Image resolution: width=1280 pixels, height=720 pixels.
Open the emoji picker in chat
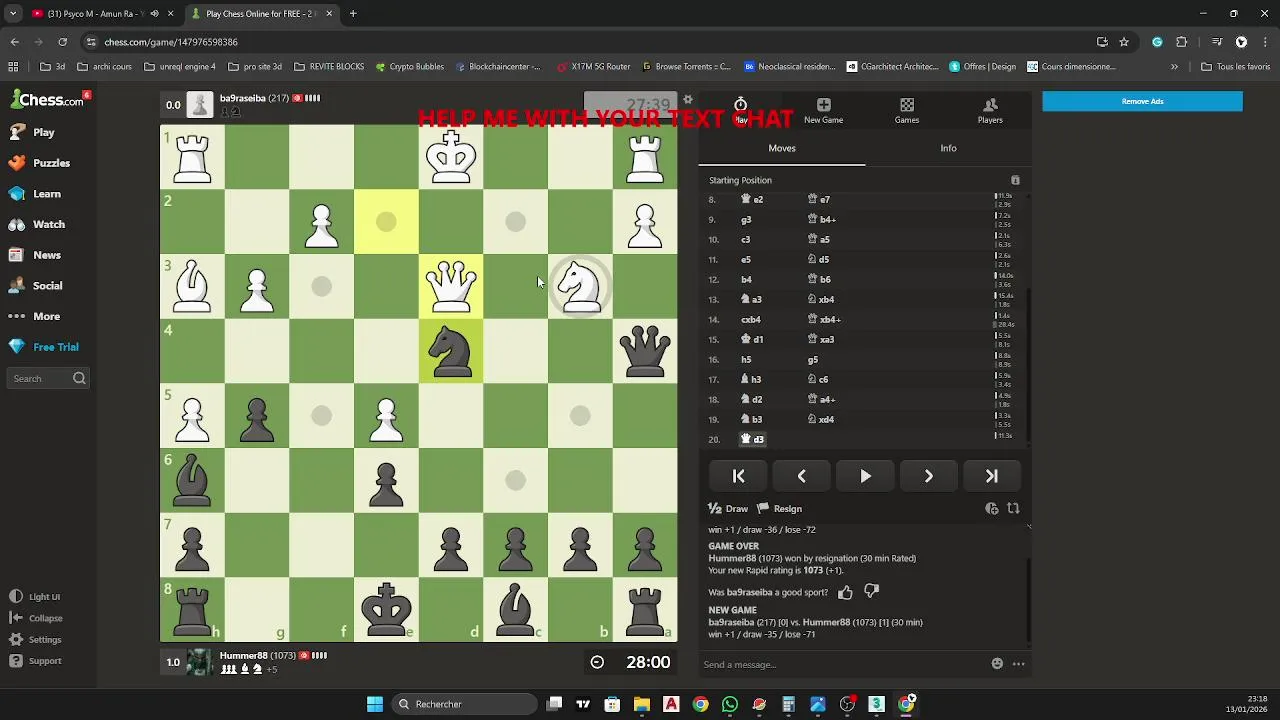997,664
